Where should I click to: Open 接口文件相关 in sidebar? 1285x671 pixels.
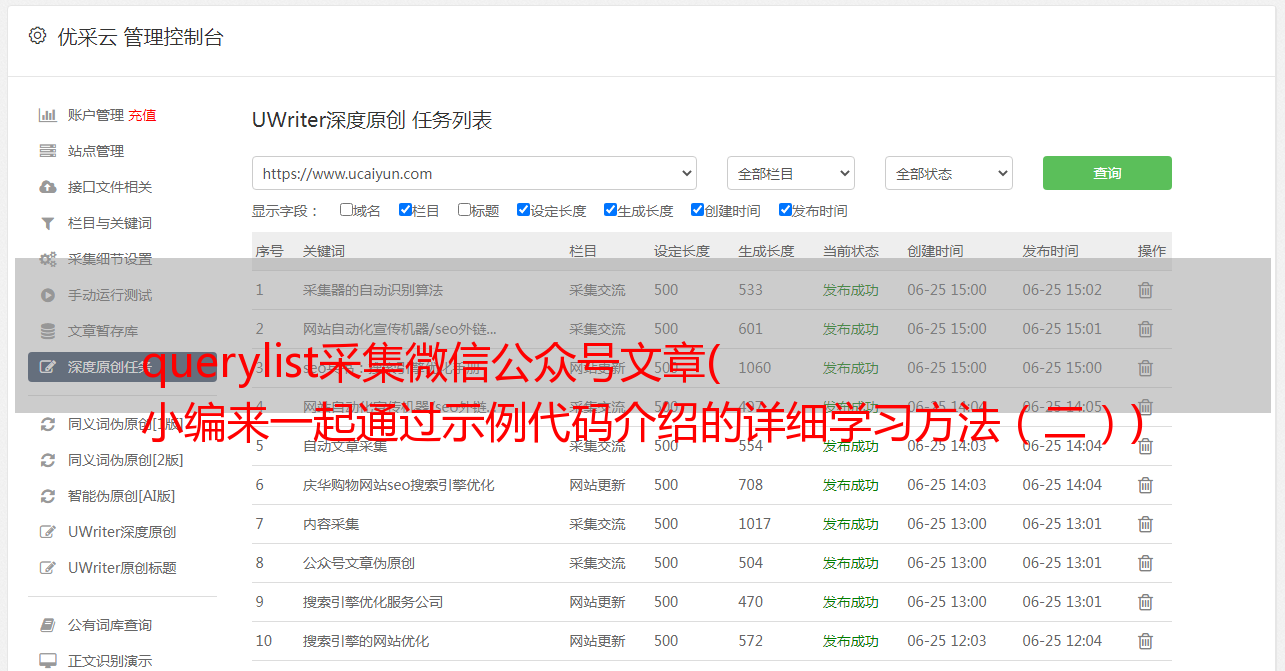point(110,187)
